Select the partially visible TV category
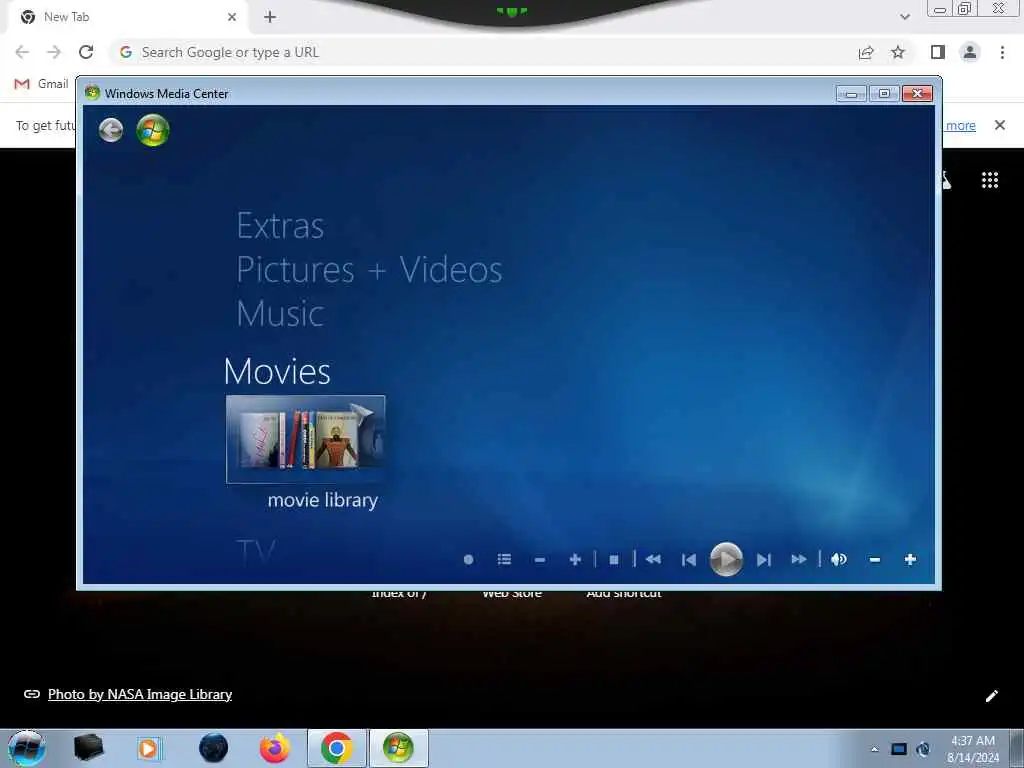 256,552
